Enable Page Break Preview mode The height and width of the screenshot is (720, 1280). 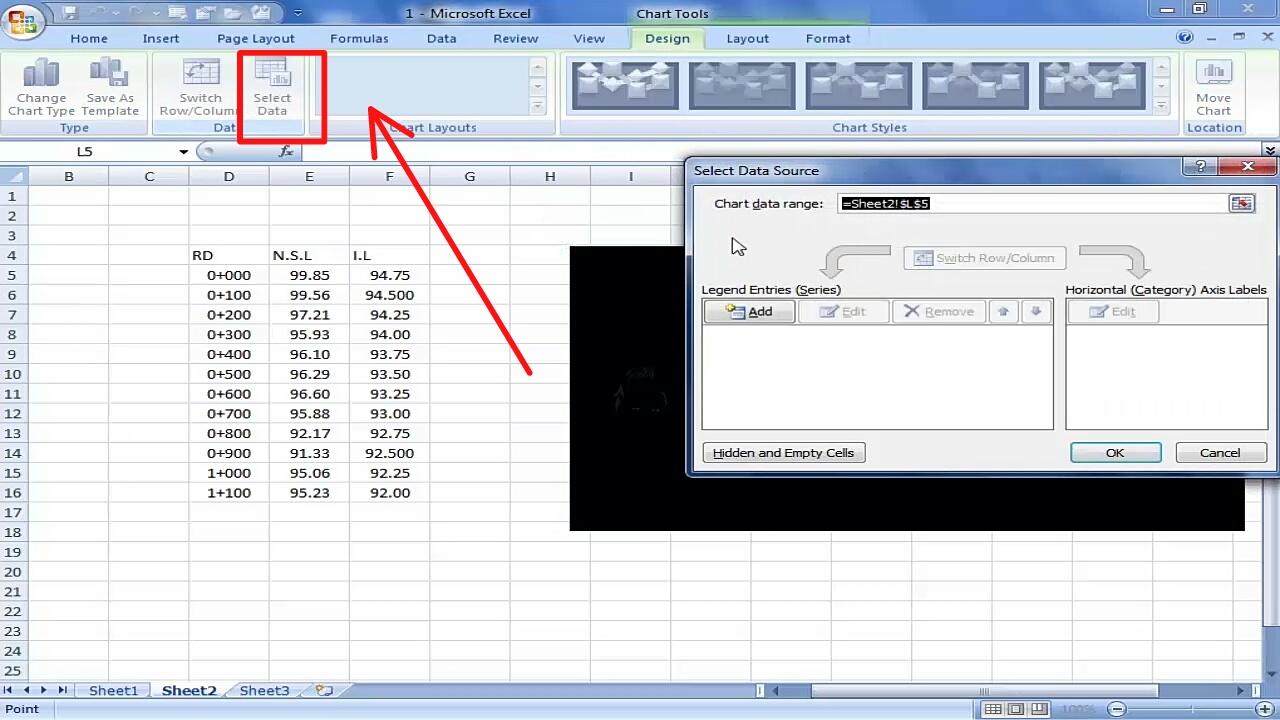coord(1040,709)
